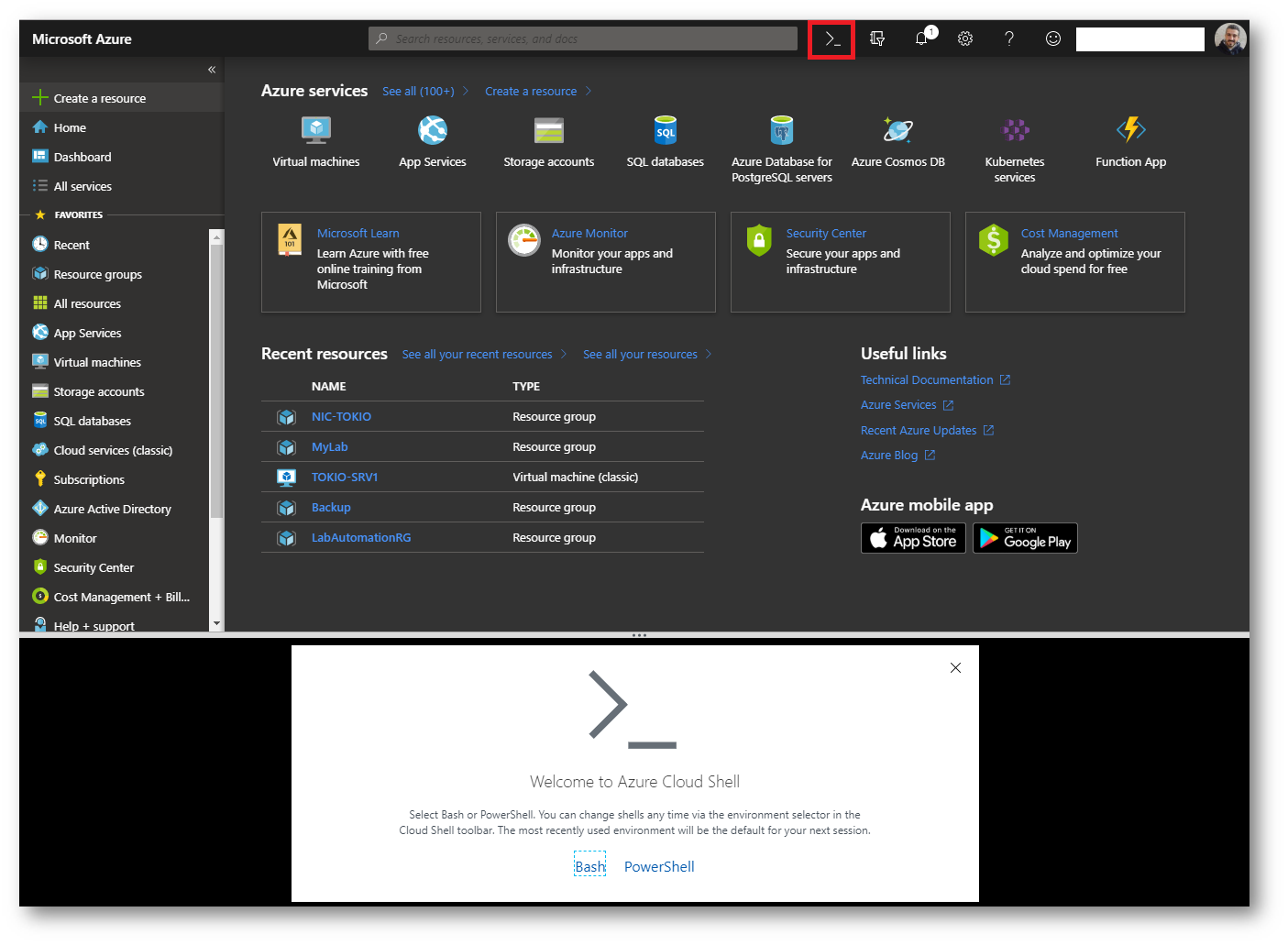Click chevron after See all your resources
This screenshot has height=945, width=1288.
coord(709,355)
